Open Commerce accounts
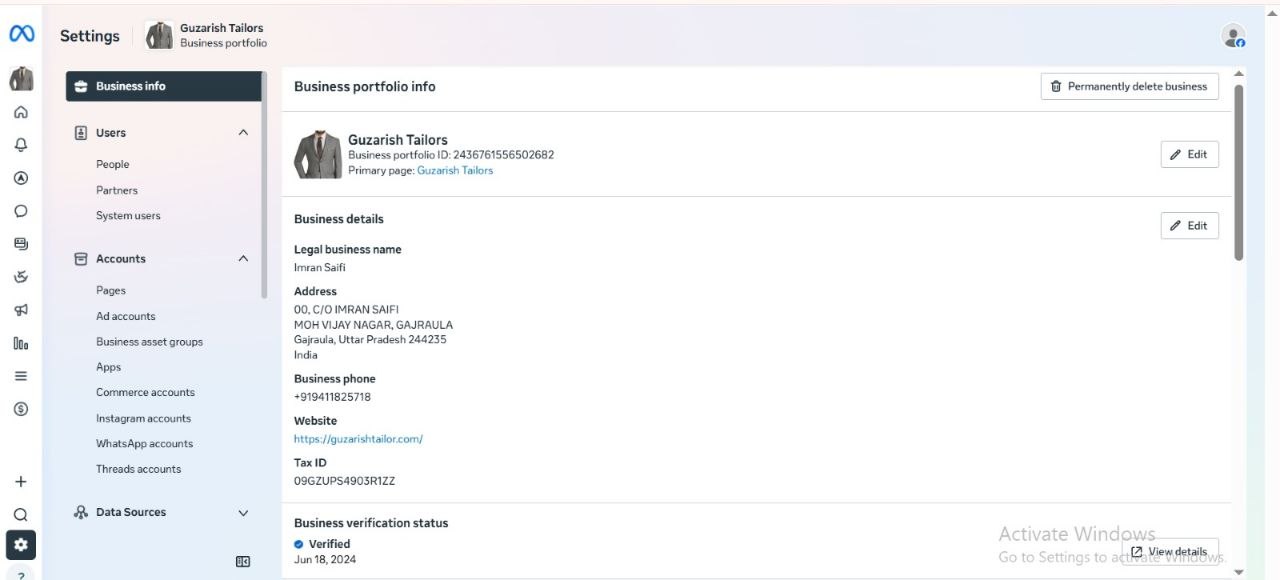Viewport: 1280px width, 580px height. (x=145, y=393)
